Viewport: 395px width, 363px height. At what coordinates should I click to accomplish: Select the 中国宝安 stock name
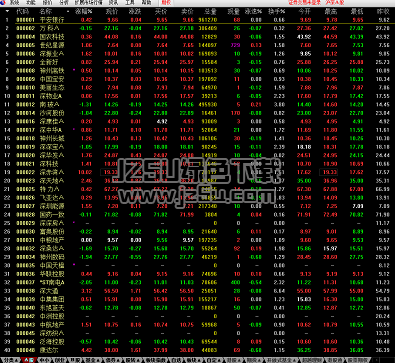52,79
